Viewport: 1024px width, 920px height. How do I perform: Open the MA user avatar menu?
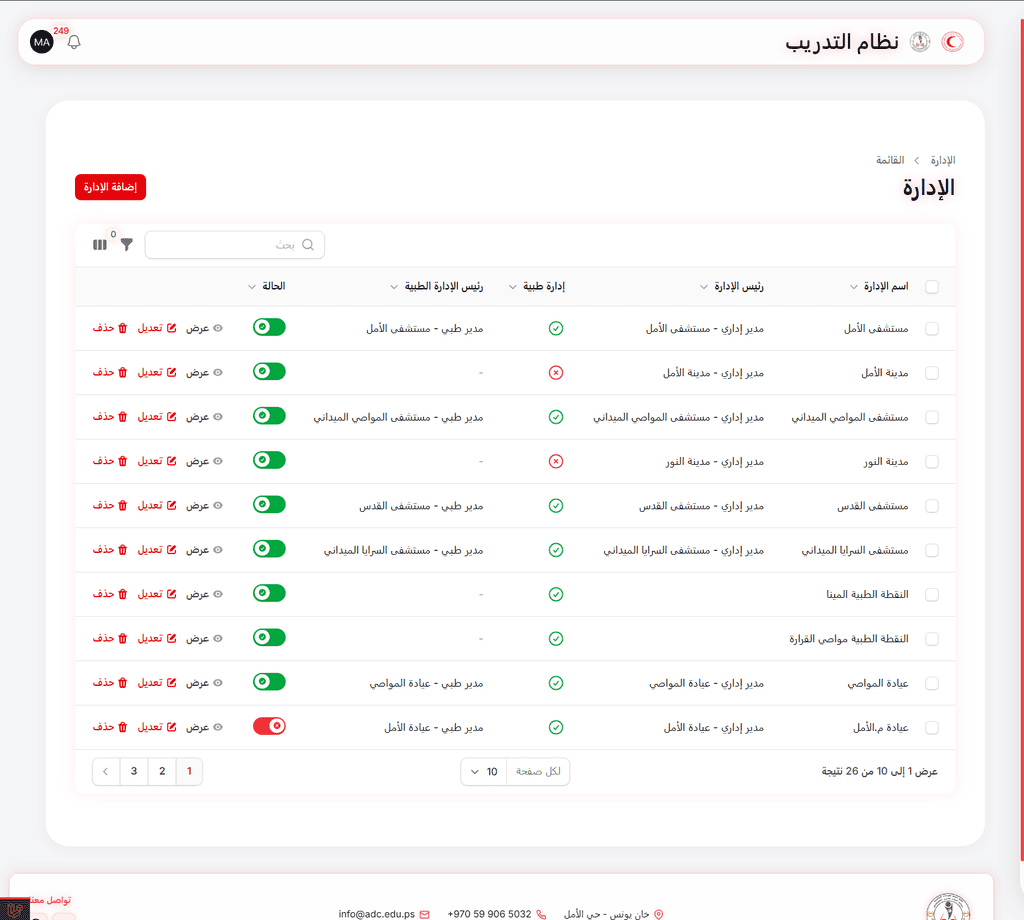pos(42,42)
